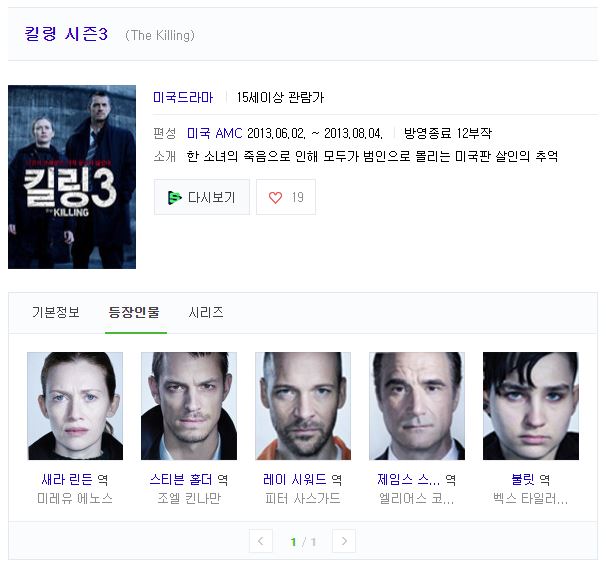The image size is (606, 569).
Task: Click the 스티븐 홀더 character link
Action: (181, 480)
